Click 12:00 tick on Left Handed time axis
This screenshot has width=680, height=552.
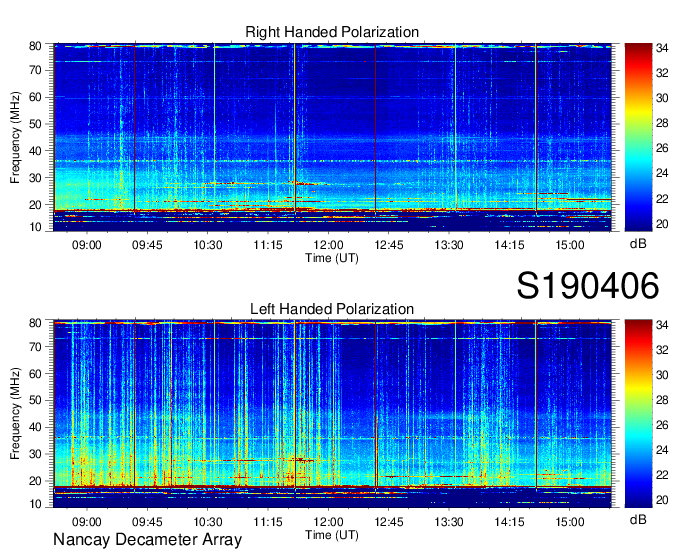coord(328,522)
